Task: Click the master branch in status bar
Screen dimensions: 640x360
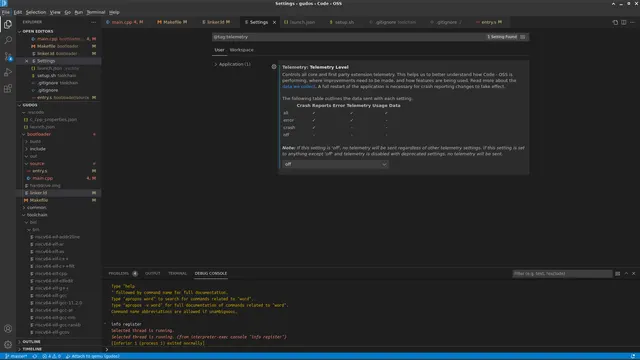Action: [x=16, y=356]
